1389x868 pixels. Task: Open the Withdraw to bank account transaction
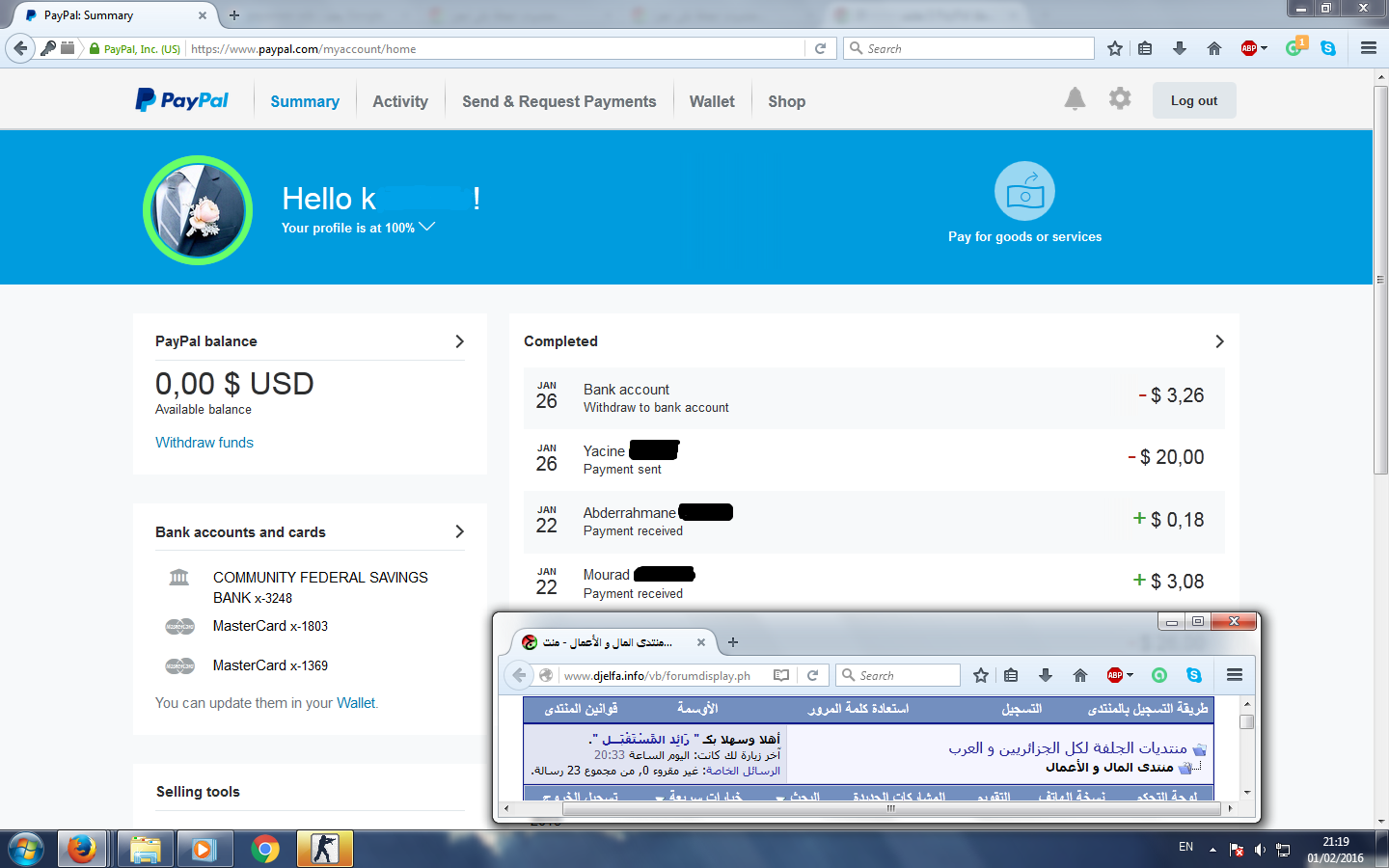[x=874, y=398]
